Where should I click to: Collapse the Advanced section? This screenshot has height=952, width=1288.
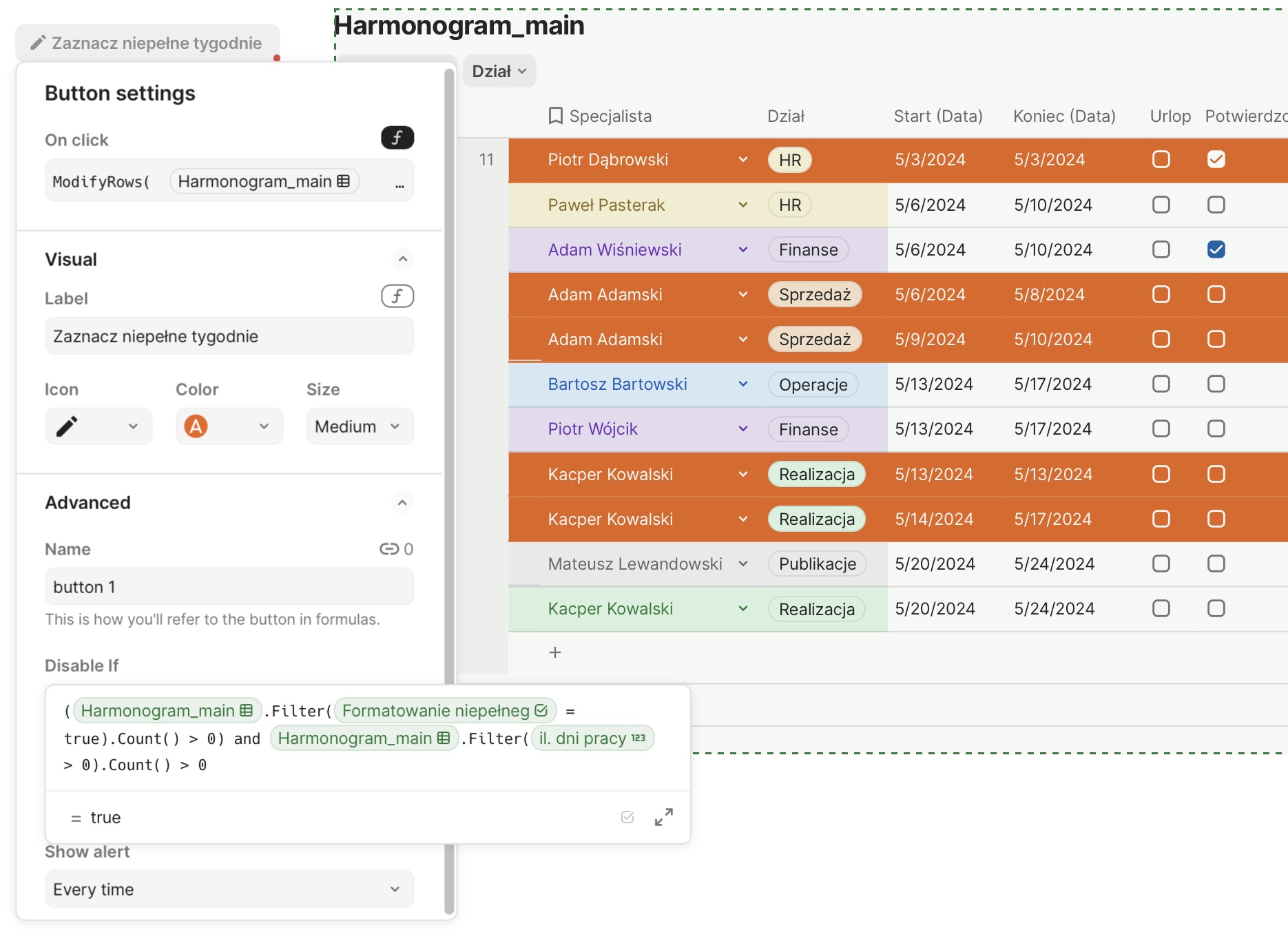click(x=403, y=503)
